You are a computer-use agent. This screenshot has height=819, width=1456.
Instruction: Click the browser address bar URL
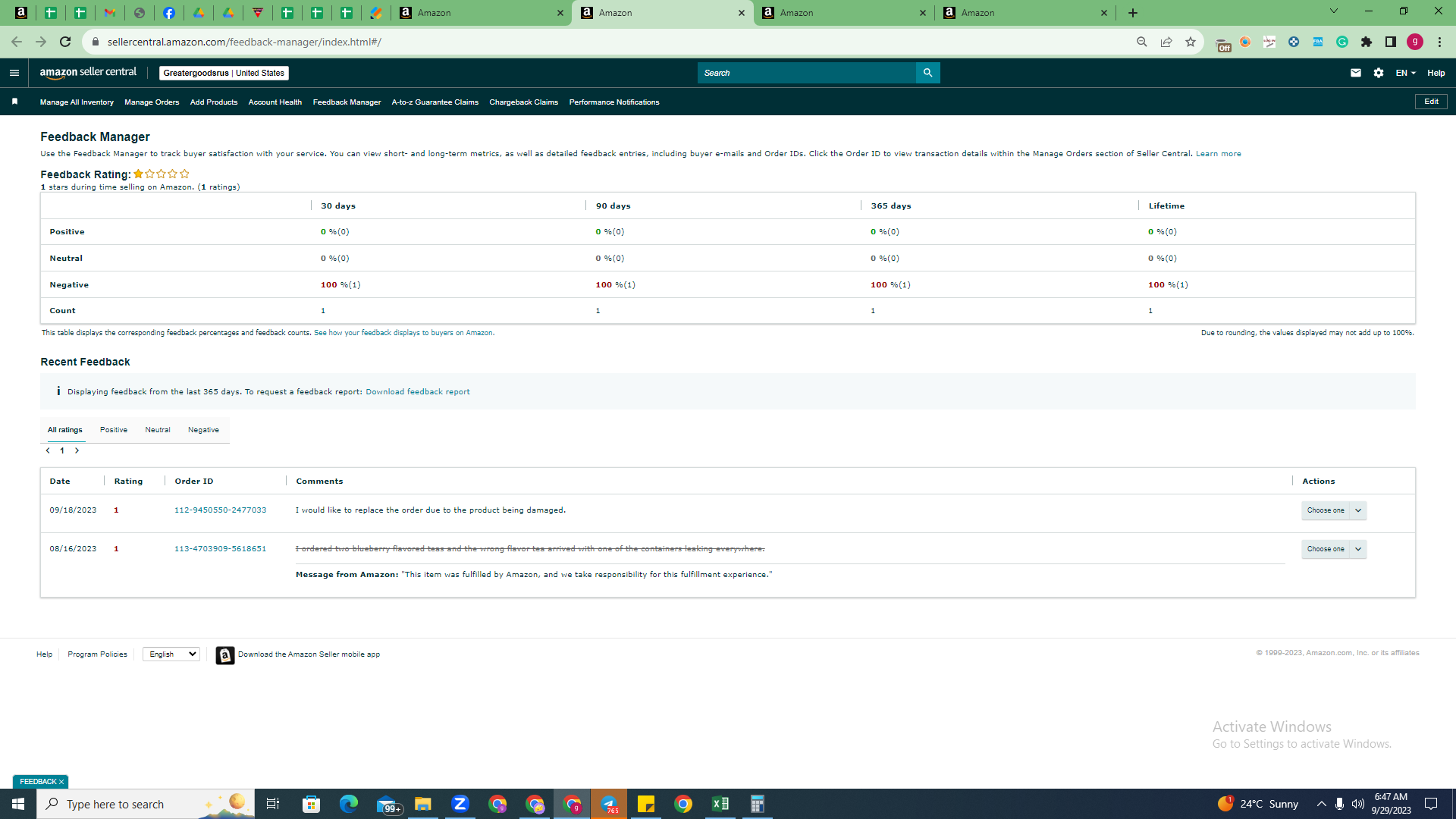tap(244, 42)
